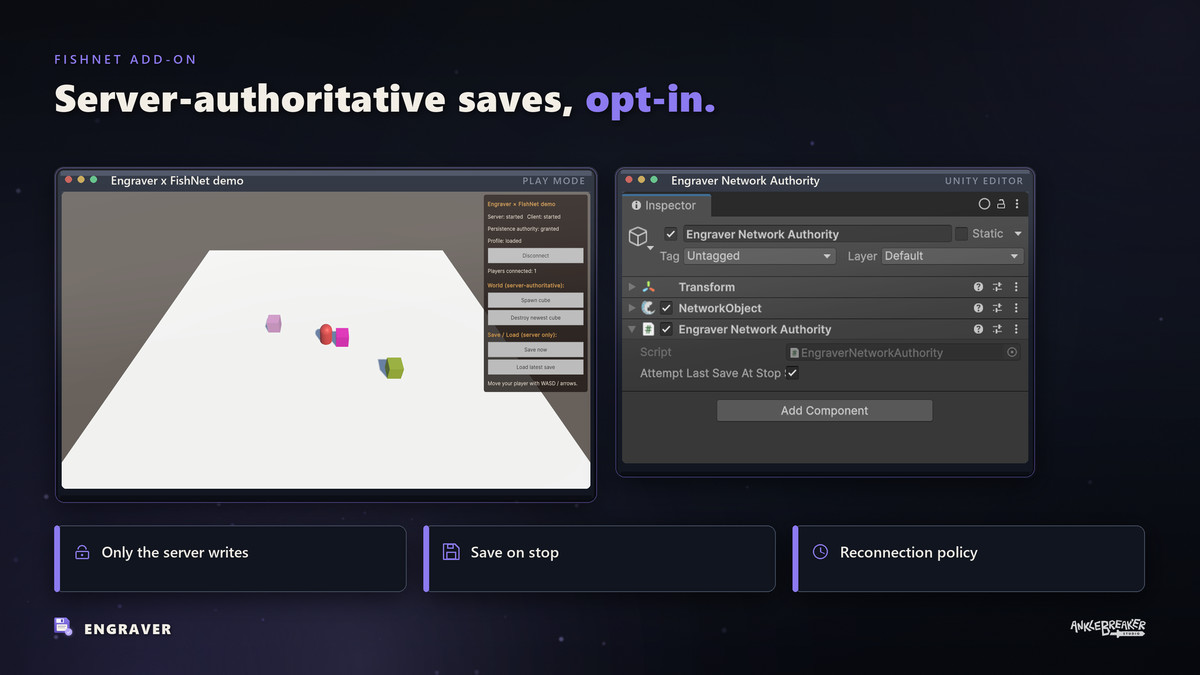The height and width of the screenshot is (675, 1200).
Task: Open the GameObject icon dropdown arrow
Action: pos(650,247)
